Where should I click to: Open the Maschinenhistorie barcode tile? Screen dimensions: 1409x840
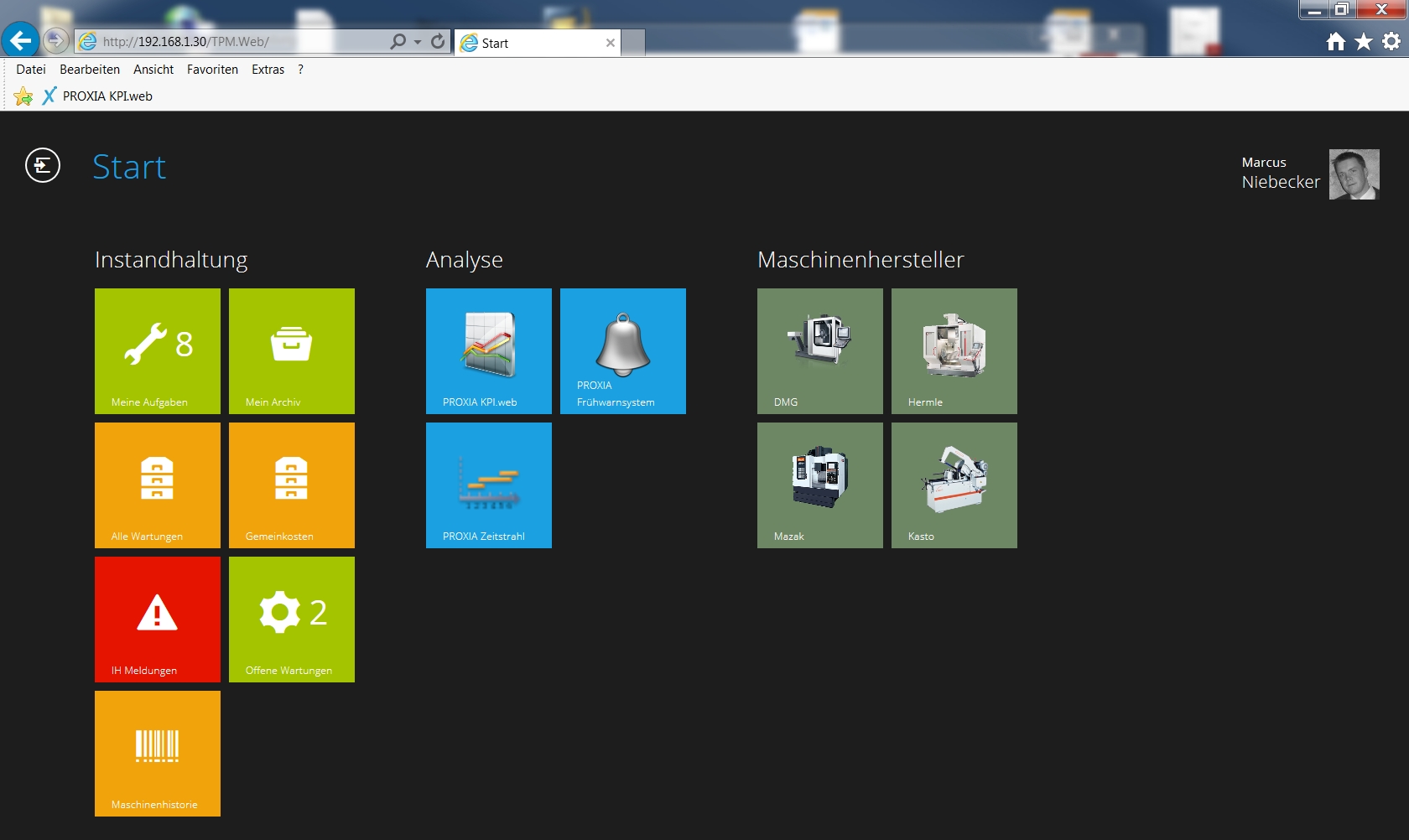click(x=158, y=754)
